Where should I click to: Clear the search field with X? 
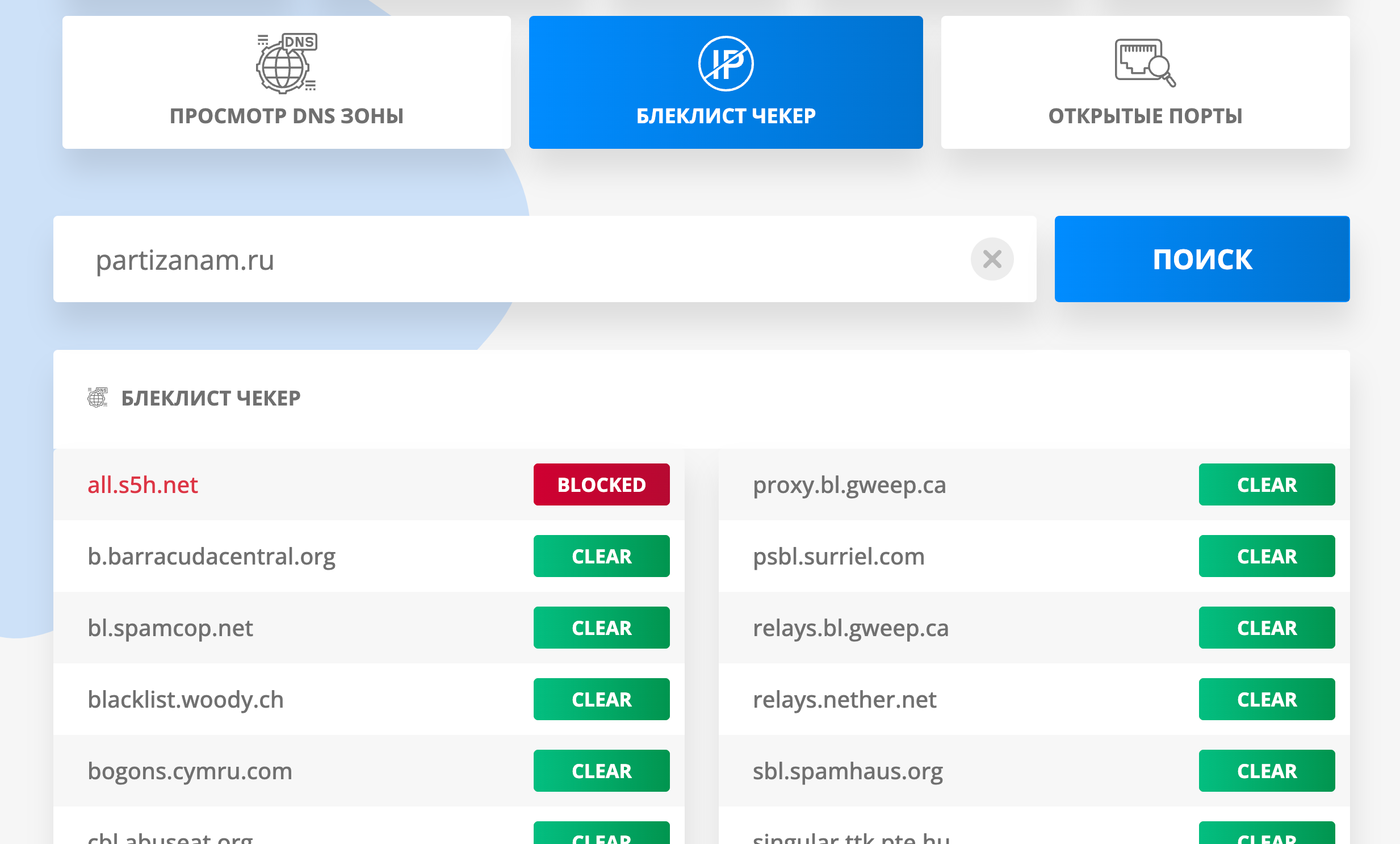991,259
